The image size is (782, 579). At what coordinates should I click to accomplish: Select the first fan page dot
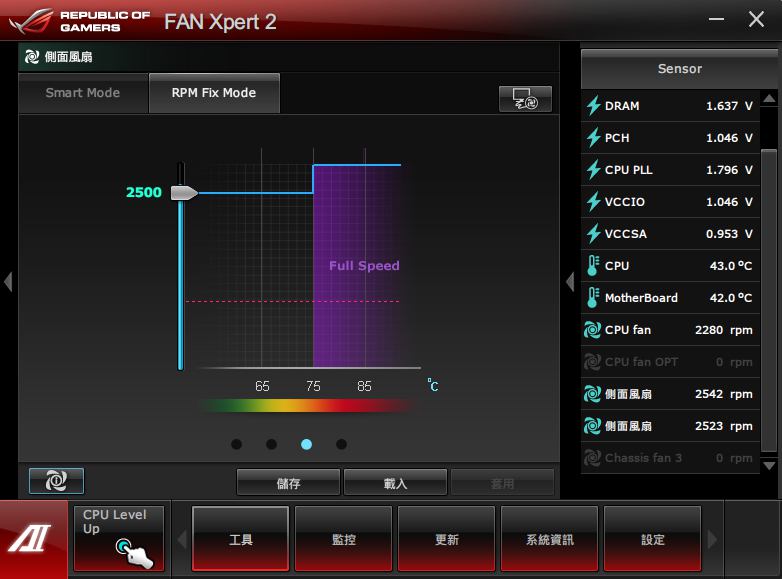[x=237, y=444]
